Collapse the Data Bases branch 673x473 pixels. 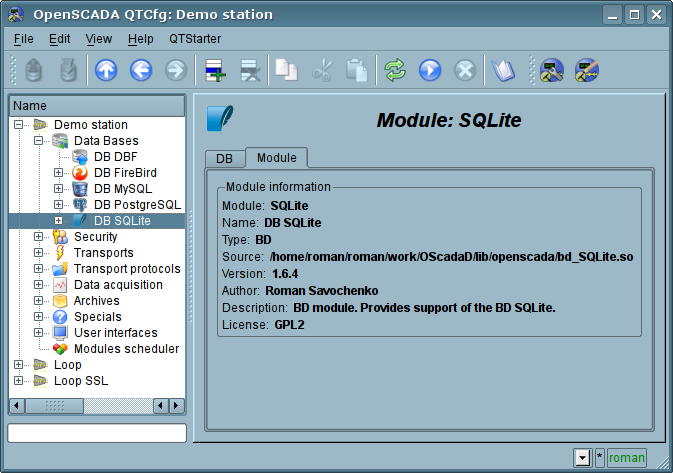pos(39,141)
